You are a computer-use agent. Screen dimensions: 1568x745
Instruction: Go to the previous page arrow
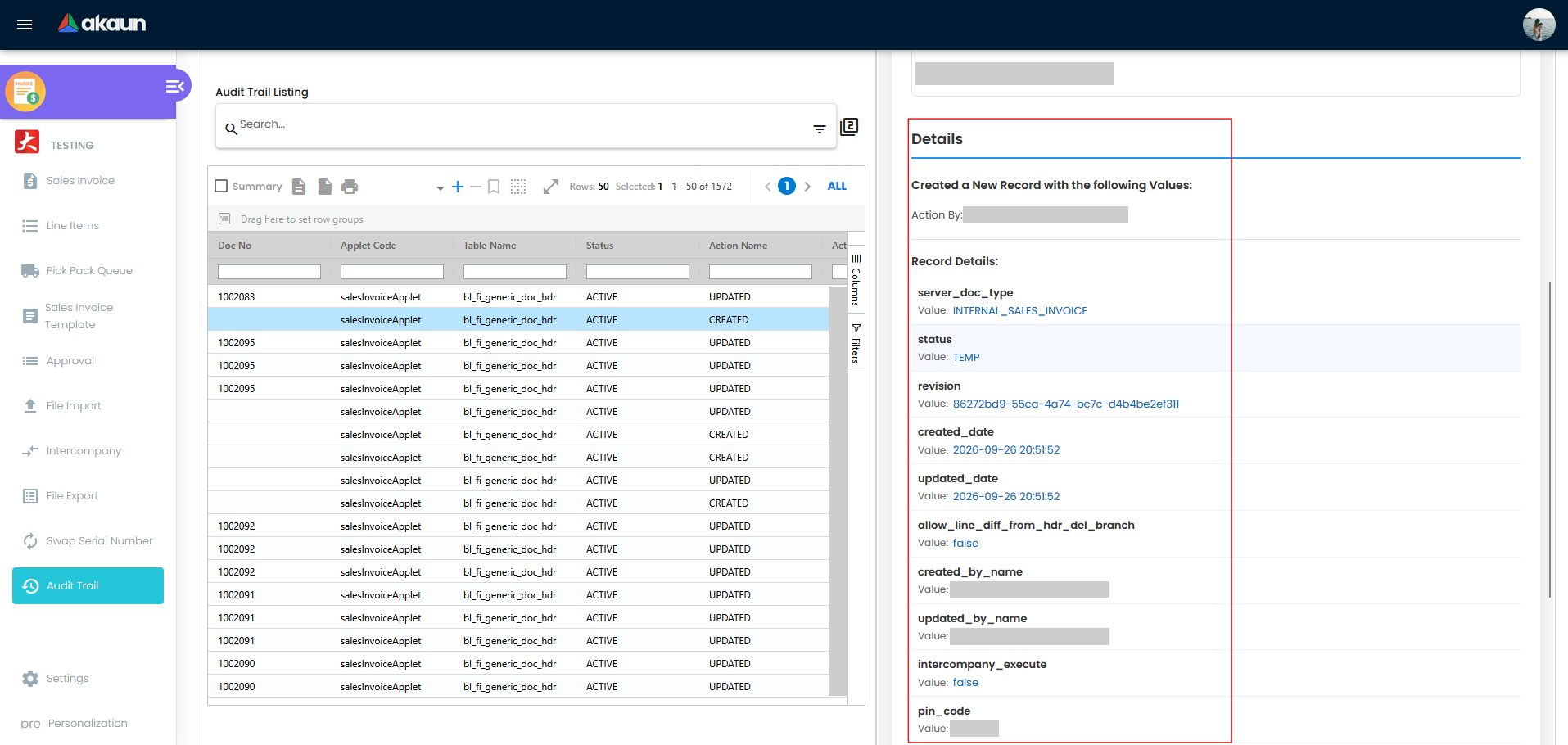768,187
